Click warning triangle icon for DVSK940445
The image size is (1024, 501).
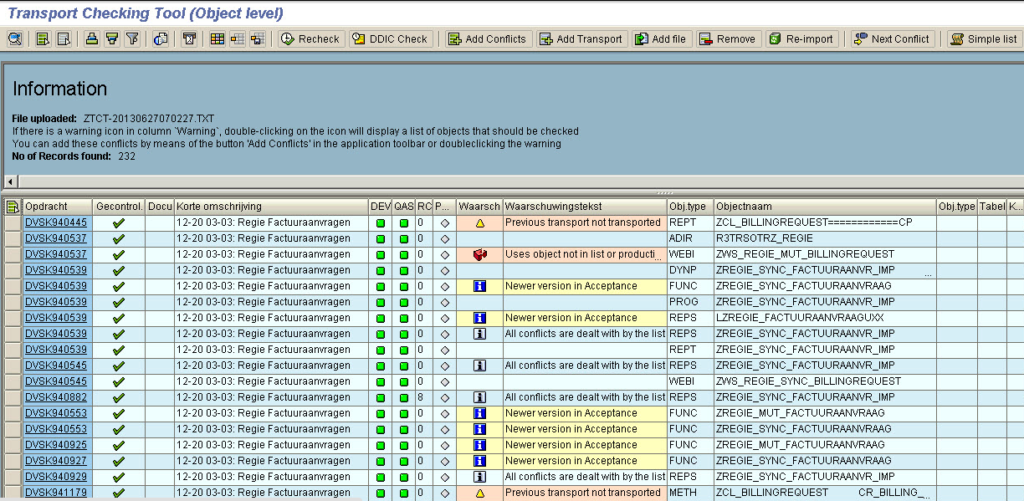(x=479, y=223)
